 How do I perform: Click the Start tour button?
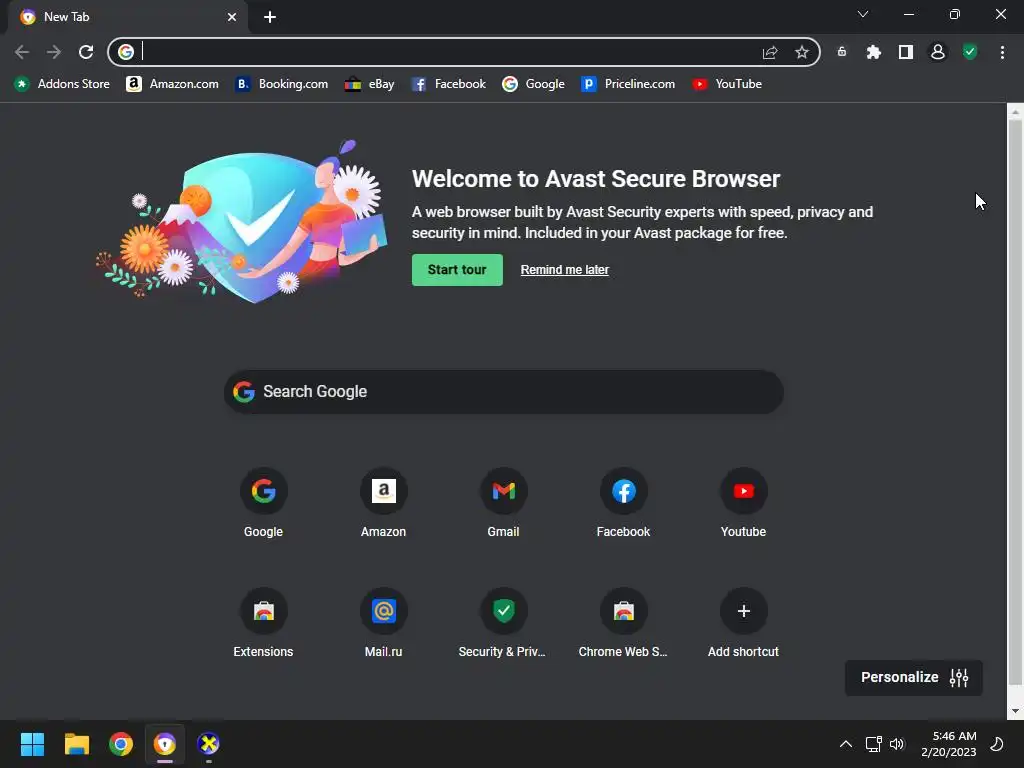457,270
